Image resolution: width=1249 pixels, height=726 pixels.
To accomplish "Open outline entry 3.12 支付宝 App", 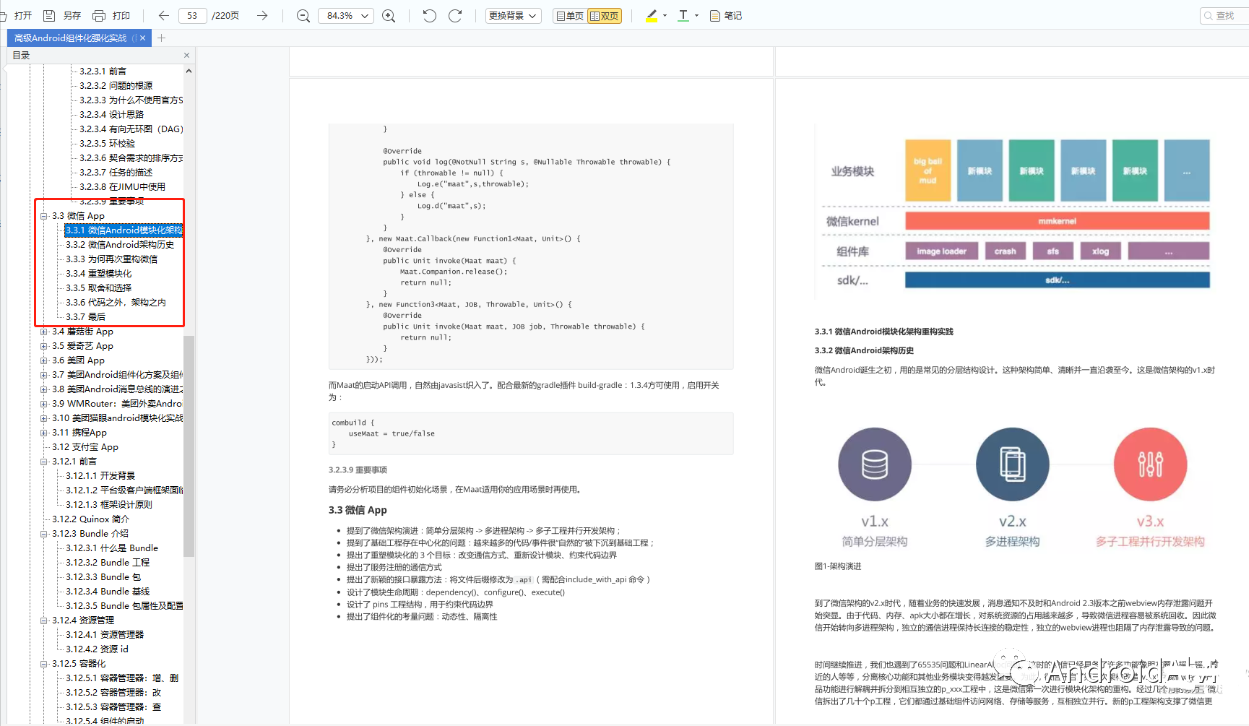I will 85,447.
